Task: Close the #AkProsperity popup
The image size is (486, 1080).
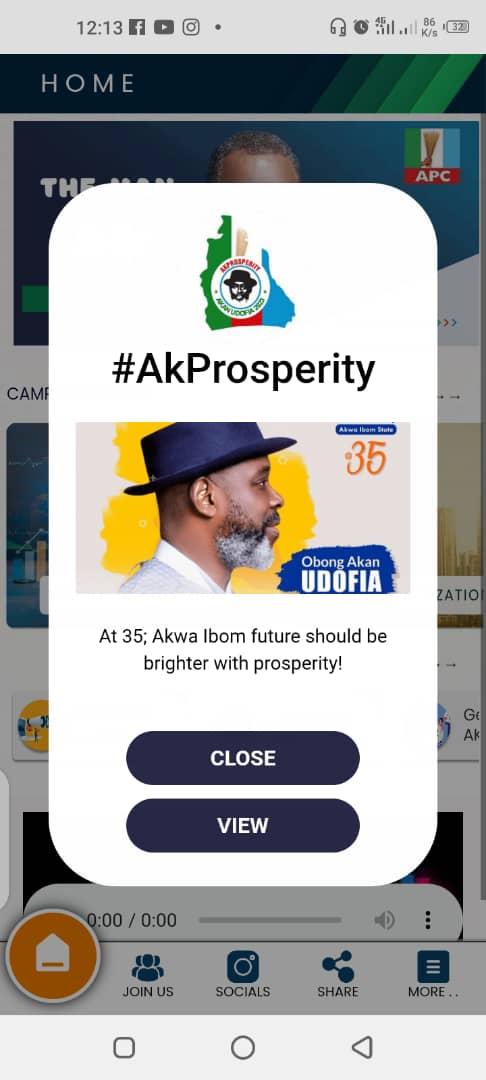Action: pyautogui.click(x=243, y=758)
